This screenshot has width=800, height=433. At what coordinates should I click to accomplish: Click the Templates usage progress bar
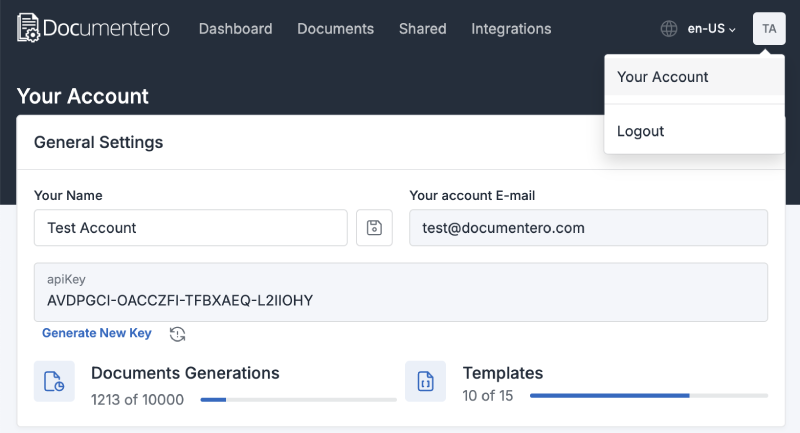click(649, 396)
